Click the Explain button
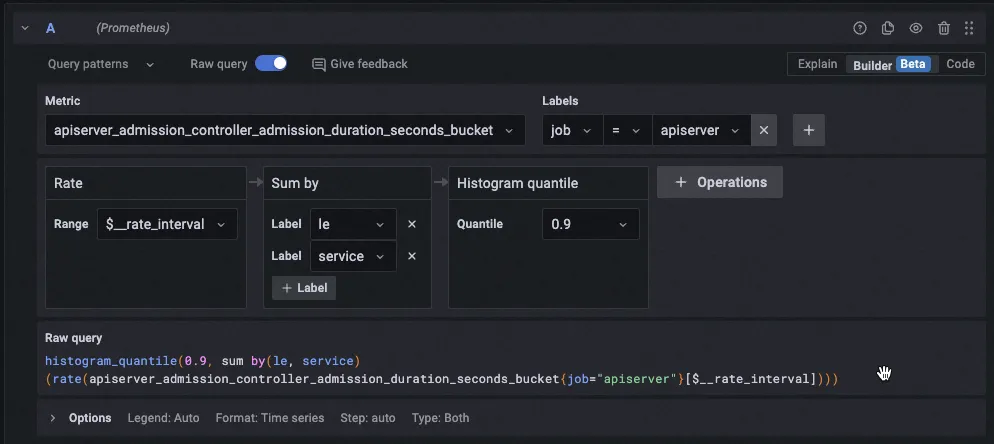Viewport: 994px width, 444px height. (817, 64)
